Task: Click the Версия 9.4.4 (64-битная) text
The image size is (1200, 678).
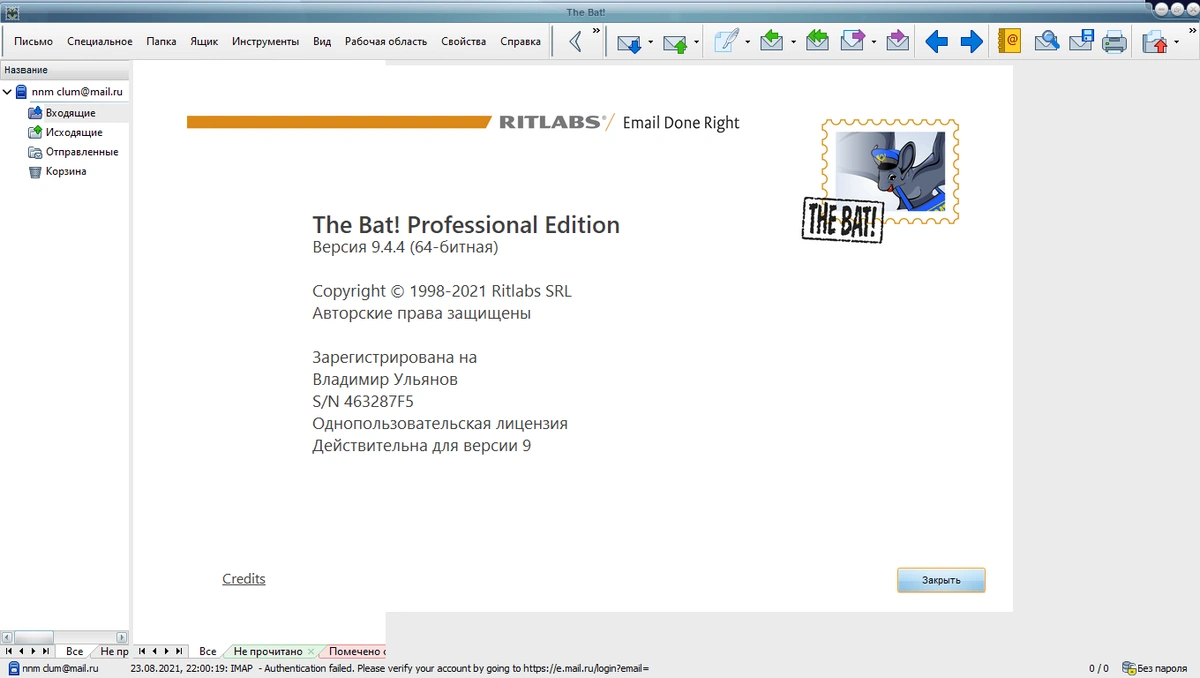Action: coord(405,247)
